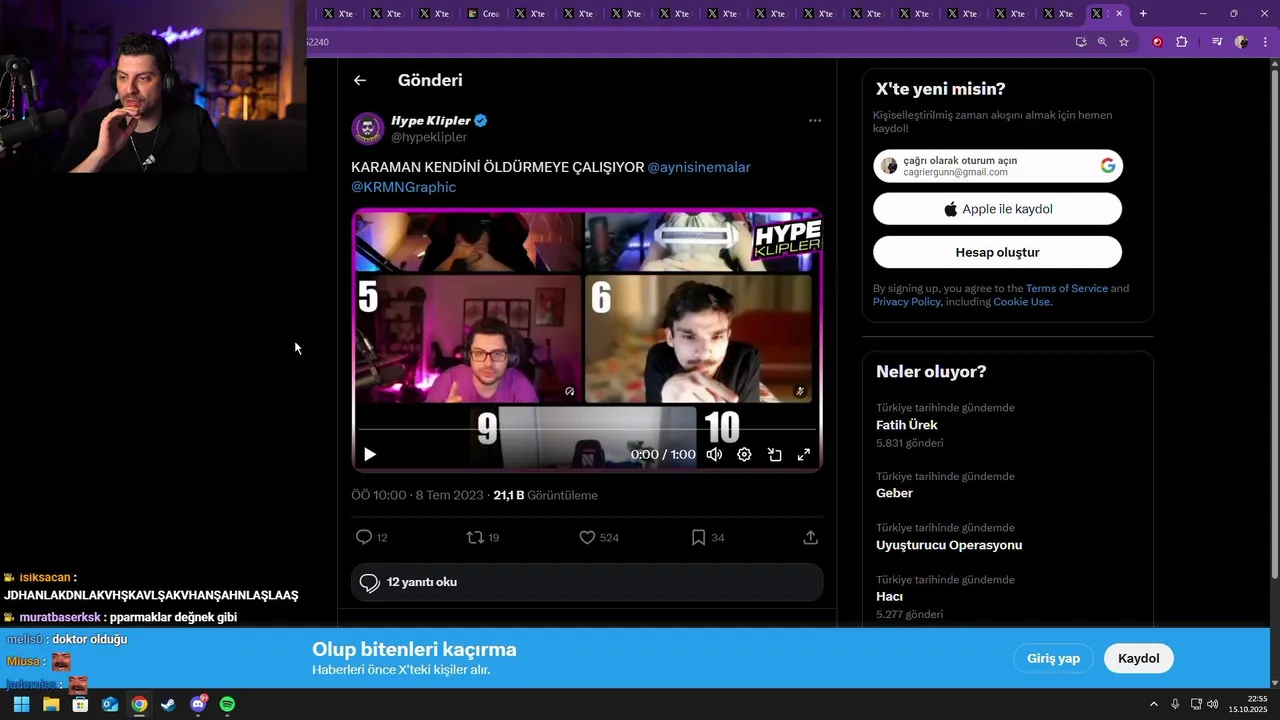Viewport: 1280px width, 720px height.
Task: Click Apple ile kaydol button
Action: [x=998, y=209]
